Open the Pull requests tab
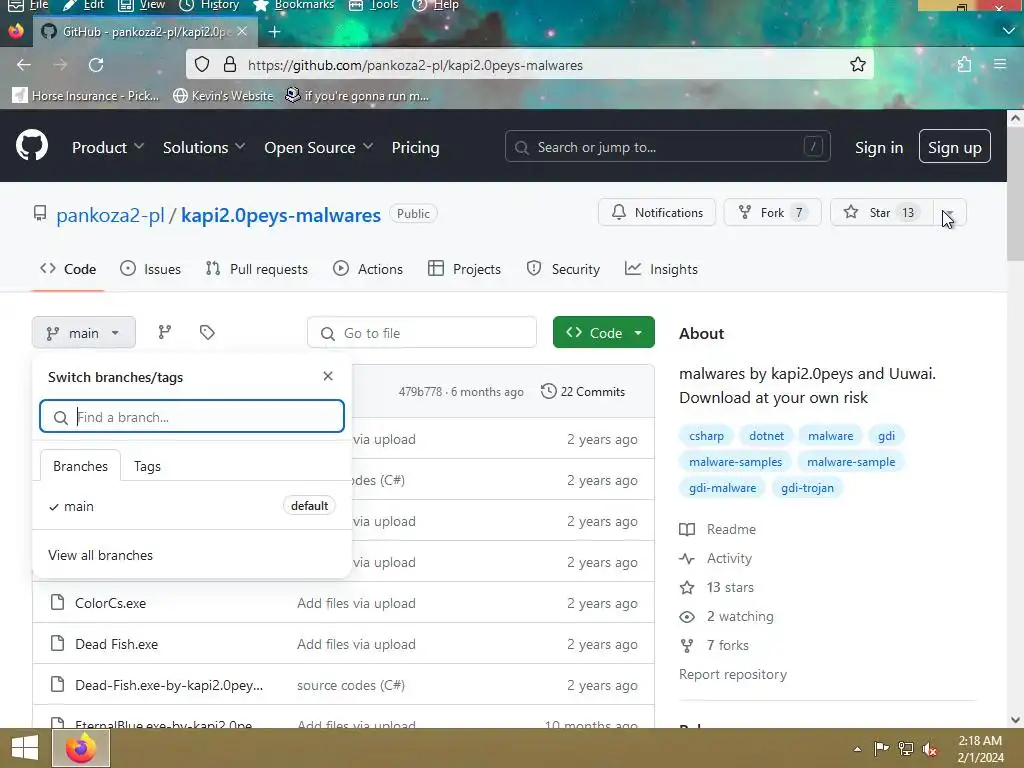This screenshot has height=768, width=1024. click(256, 269)
